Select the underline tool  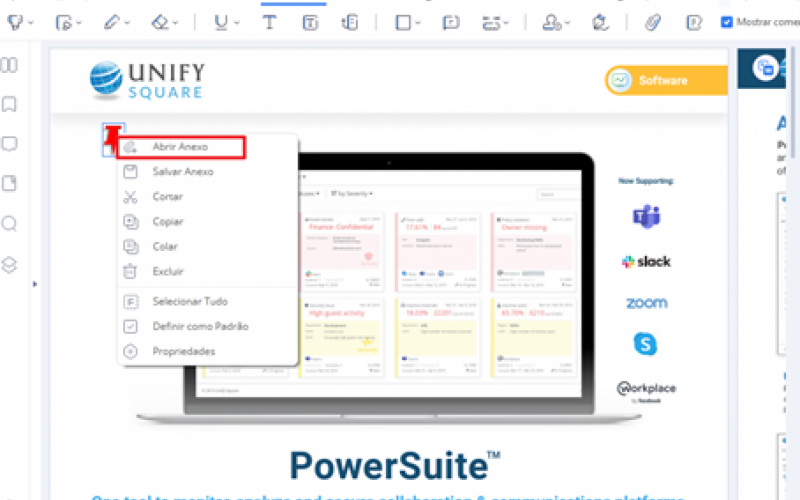click(220, 22)
